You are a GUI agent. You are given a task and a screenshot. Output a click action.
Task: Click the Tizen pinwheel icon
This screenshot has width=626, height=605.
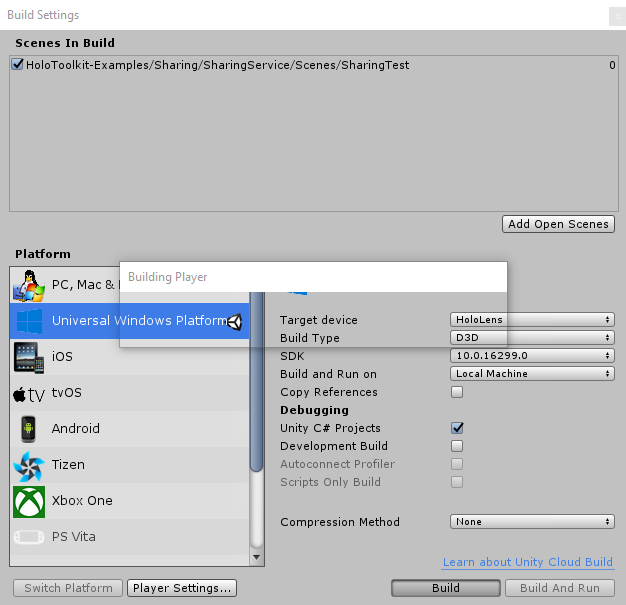pos(29,466)
